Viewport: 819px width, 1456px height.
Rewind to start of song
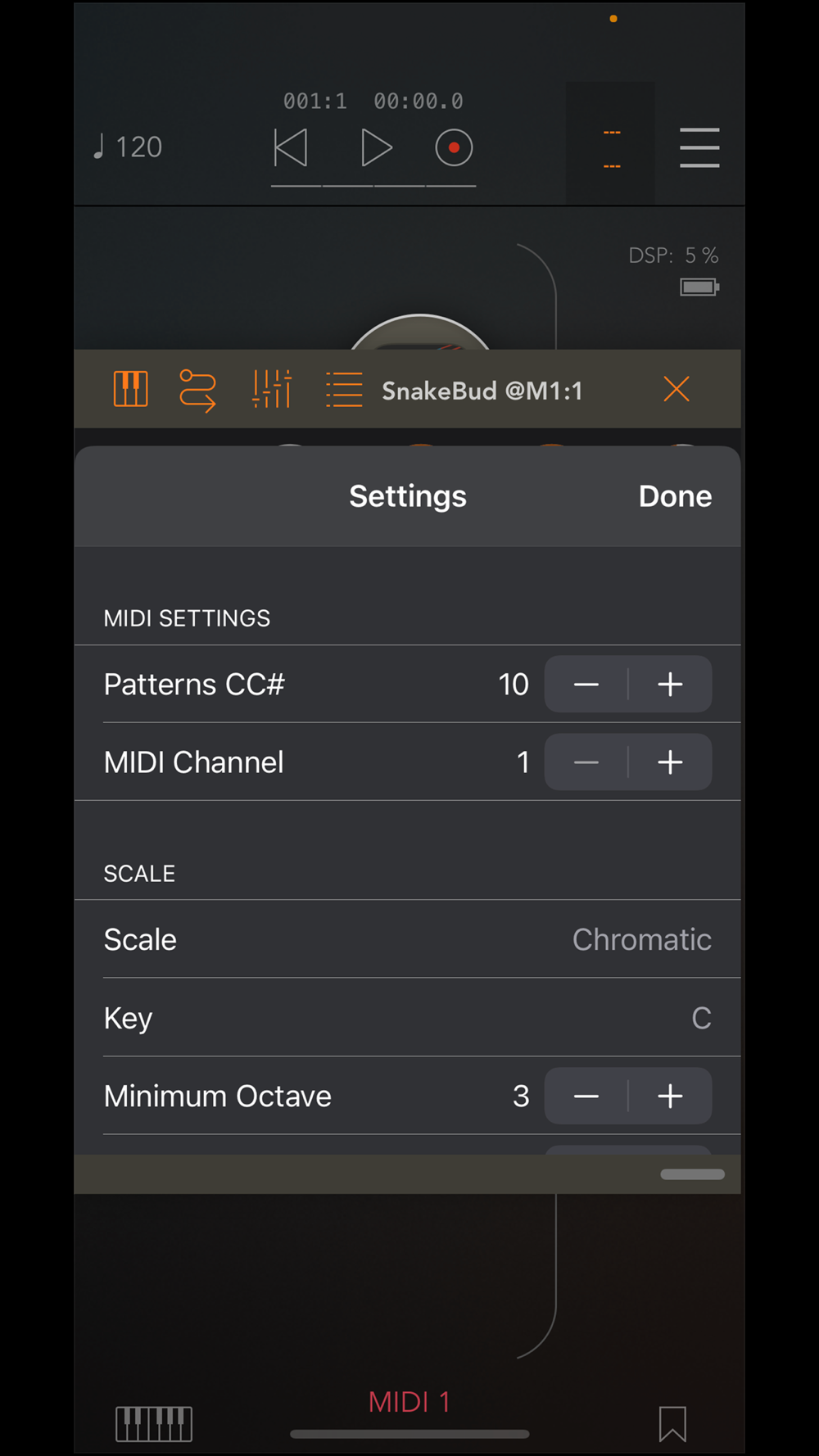(x=291, y=148)
